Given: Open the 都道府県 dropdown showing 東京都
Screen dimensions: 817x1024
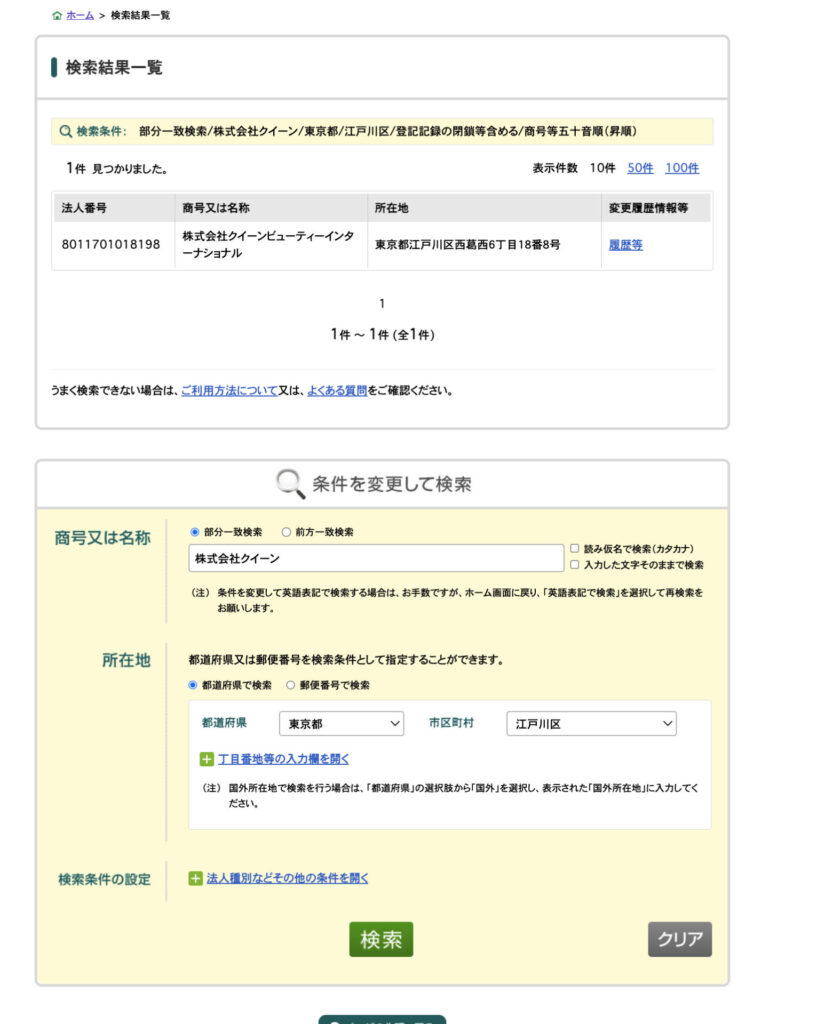Looking at the screenshot, I should point(341,723).
